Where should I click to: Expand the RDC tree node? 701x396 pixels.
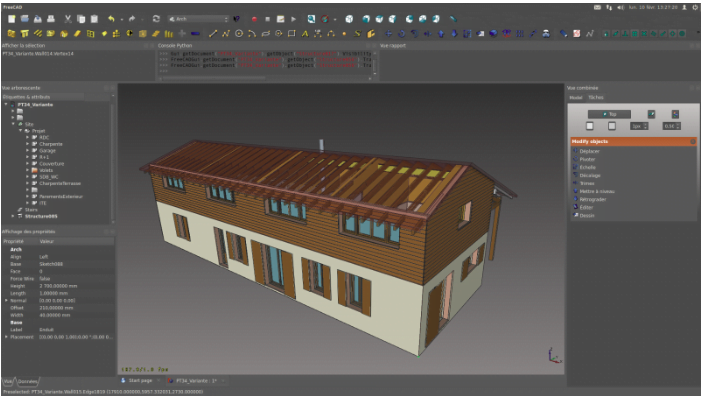pos(27,137)
